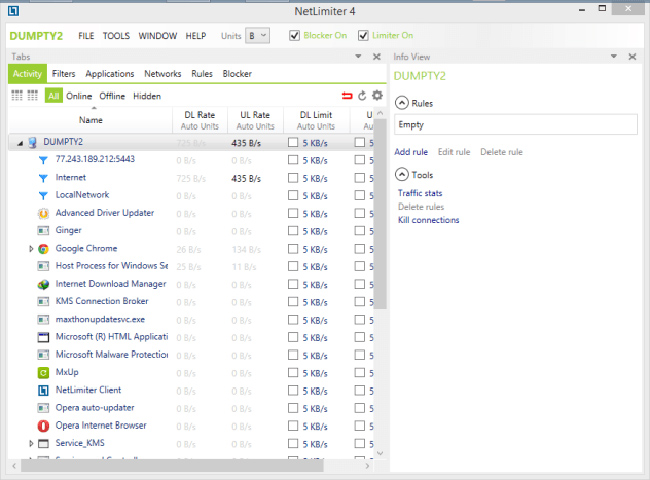The height and width of the screenshot is (480, 650).
Task: Click the filter icon for 77.243.189.212:5443
Action: 43,160
